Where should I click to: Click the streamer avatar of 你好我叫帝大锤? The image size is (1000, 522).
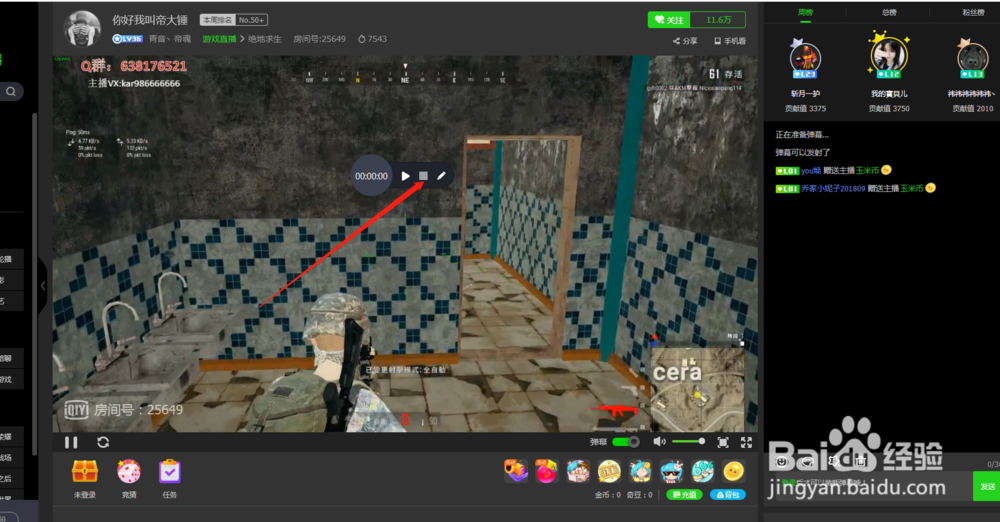82,29
